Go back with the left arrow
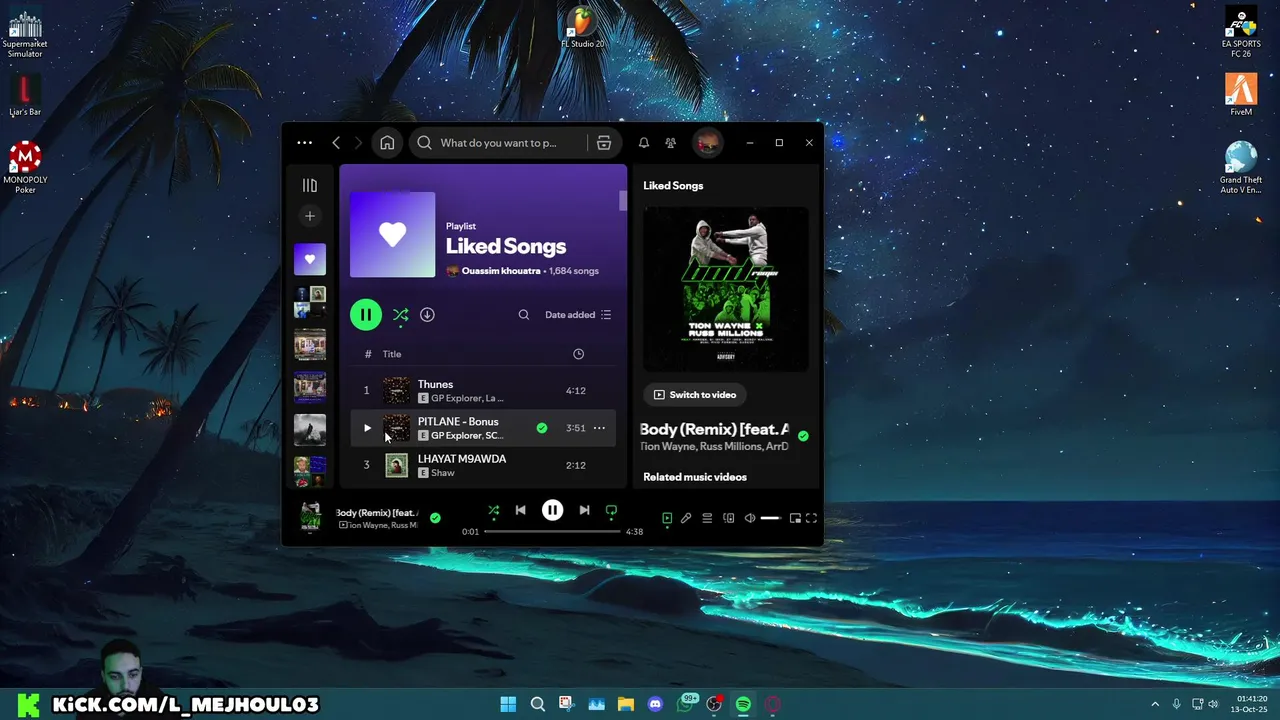1280x720 pixels. click(x=336, y=143)
